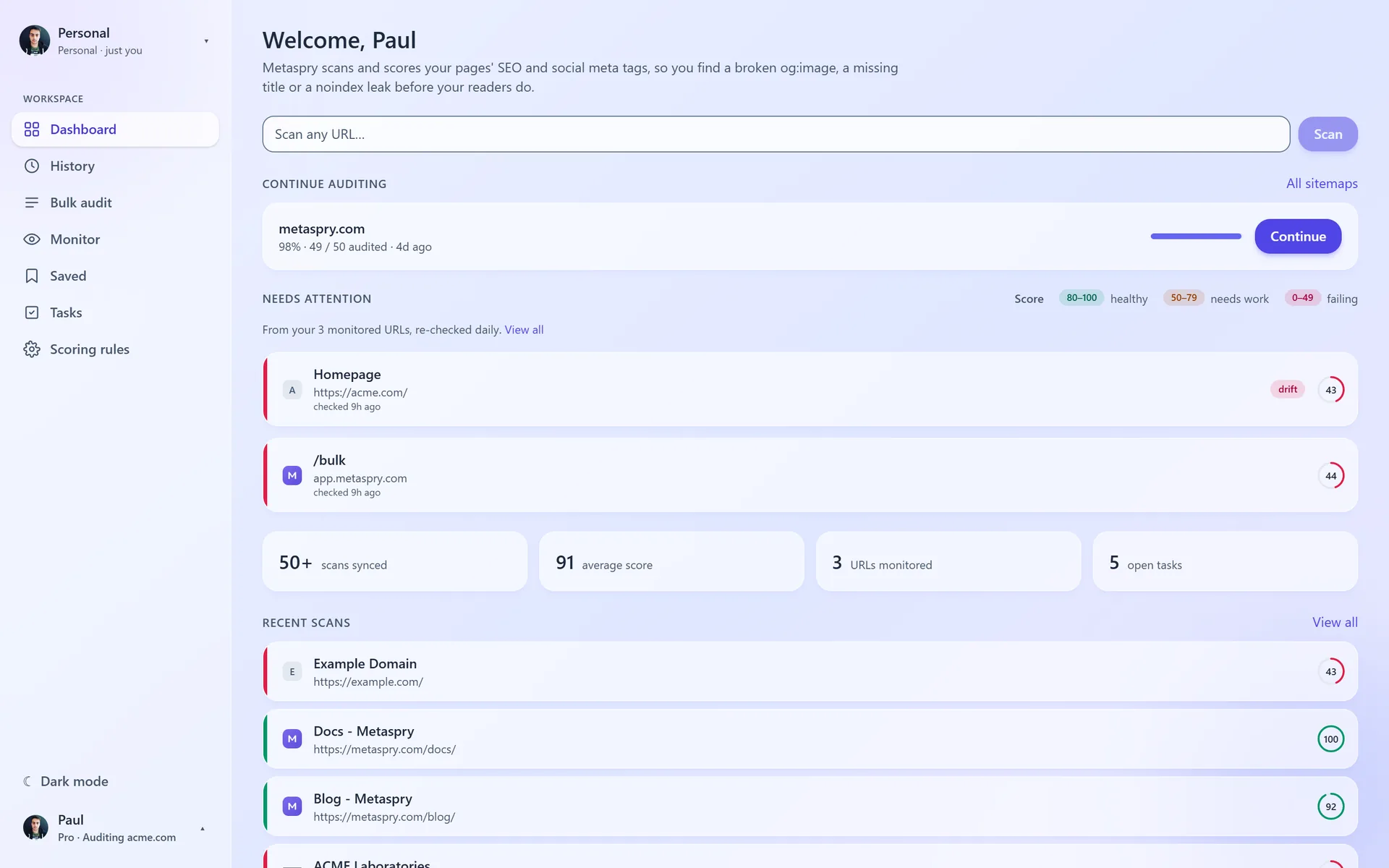Click the 'E' favicon on Example Domain row
1389x868 pixels.
292,672
